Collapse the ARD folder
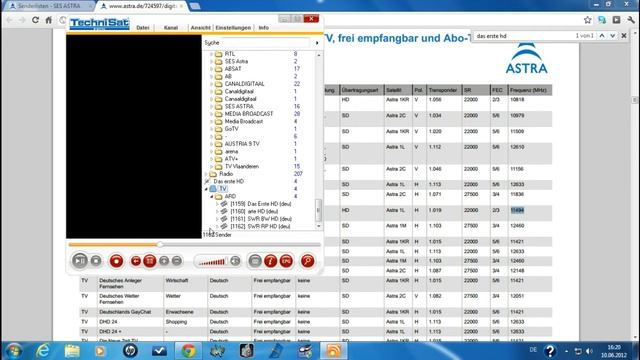 tap(211, 196)
